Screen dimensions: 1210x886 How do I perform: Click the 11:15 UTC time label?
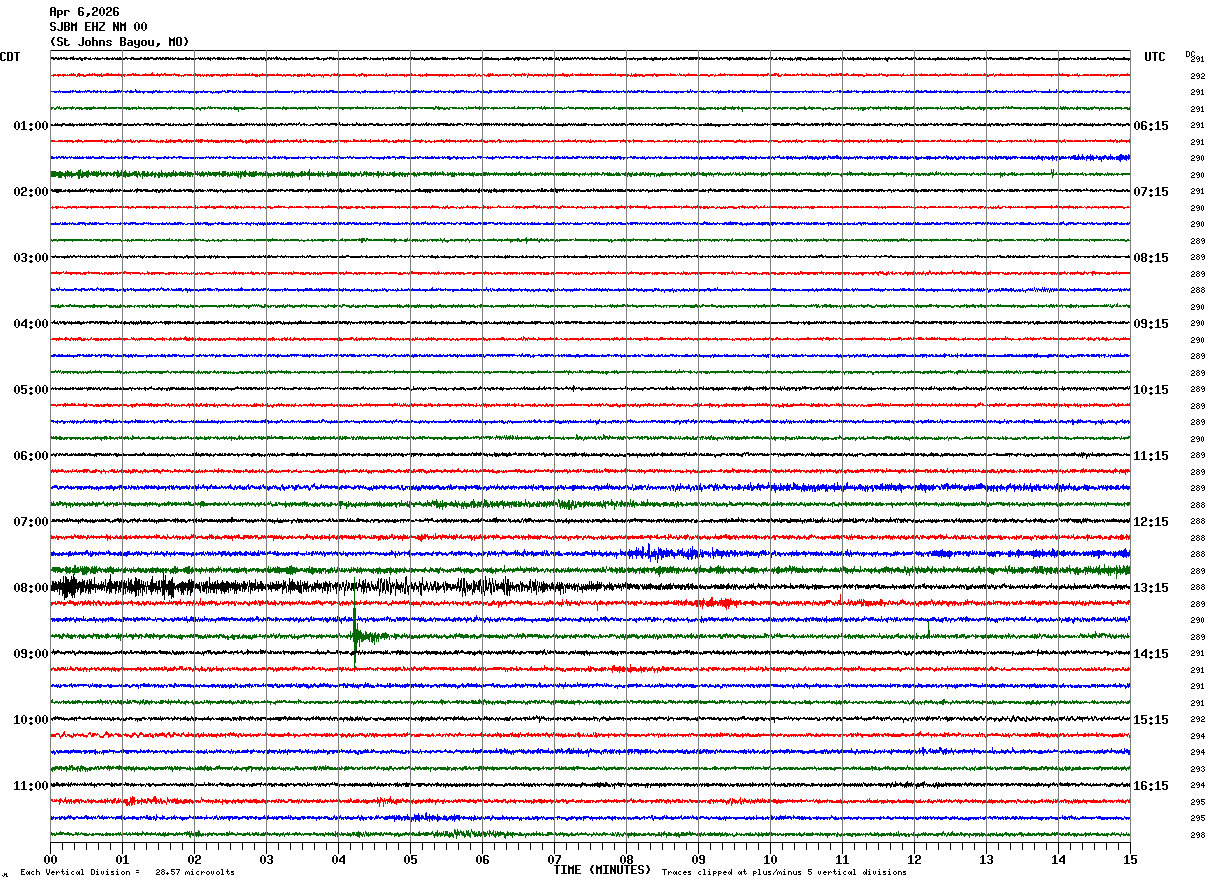click(1151, 456)
